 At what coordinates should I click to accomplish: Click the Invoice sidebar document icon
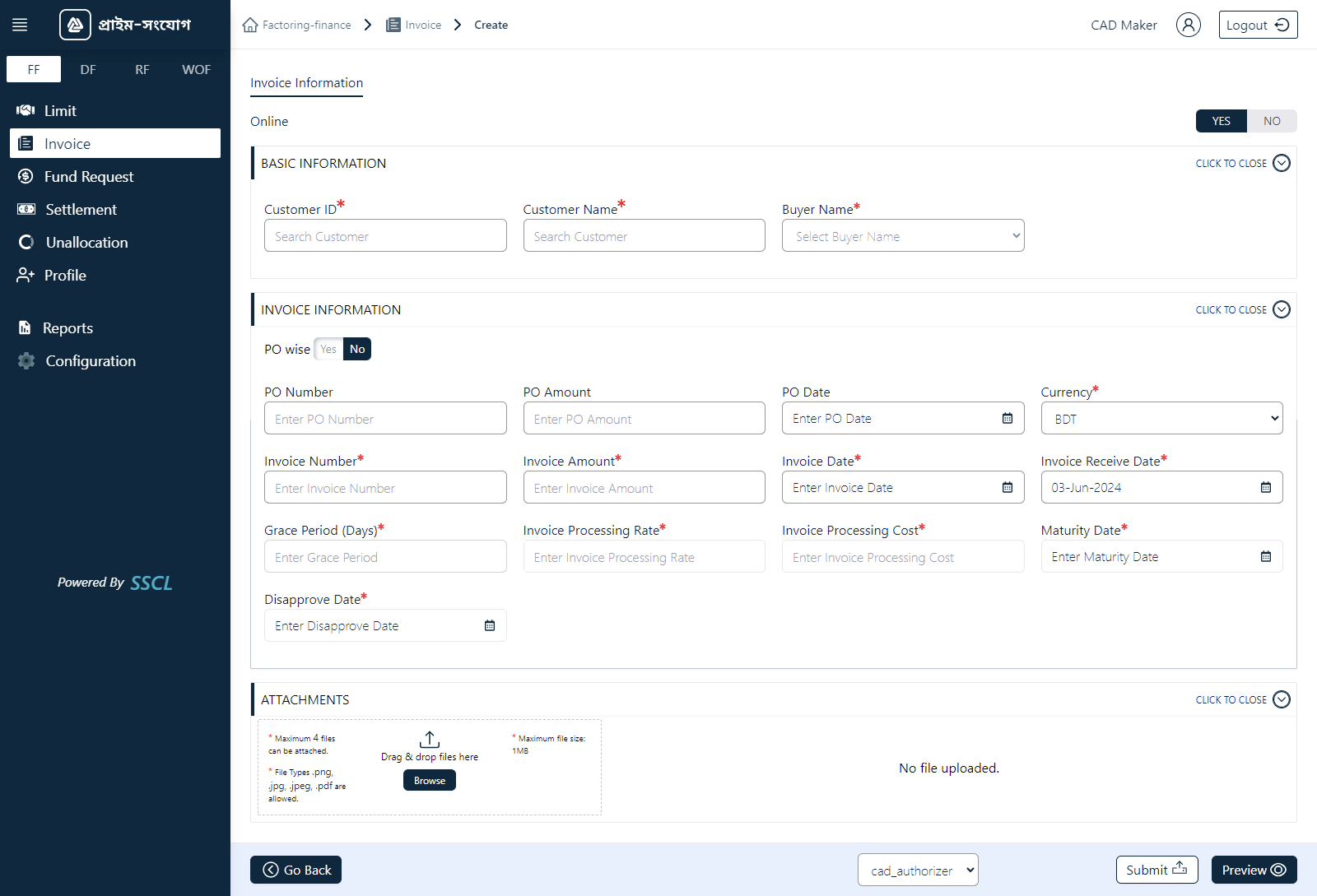tap(26, 143)
